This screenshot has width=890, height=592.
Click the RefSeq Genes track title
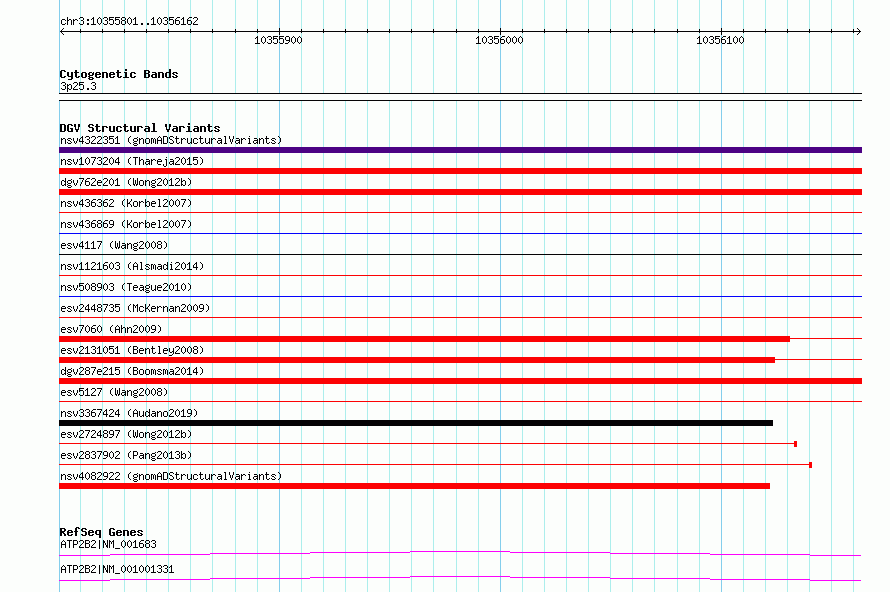101,532
